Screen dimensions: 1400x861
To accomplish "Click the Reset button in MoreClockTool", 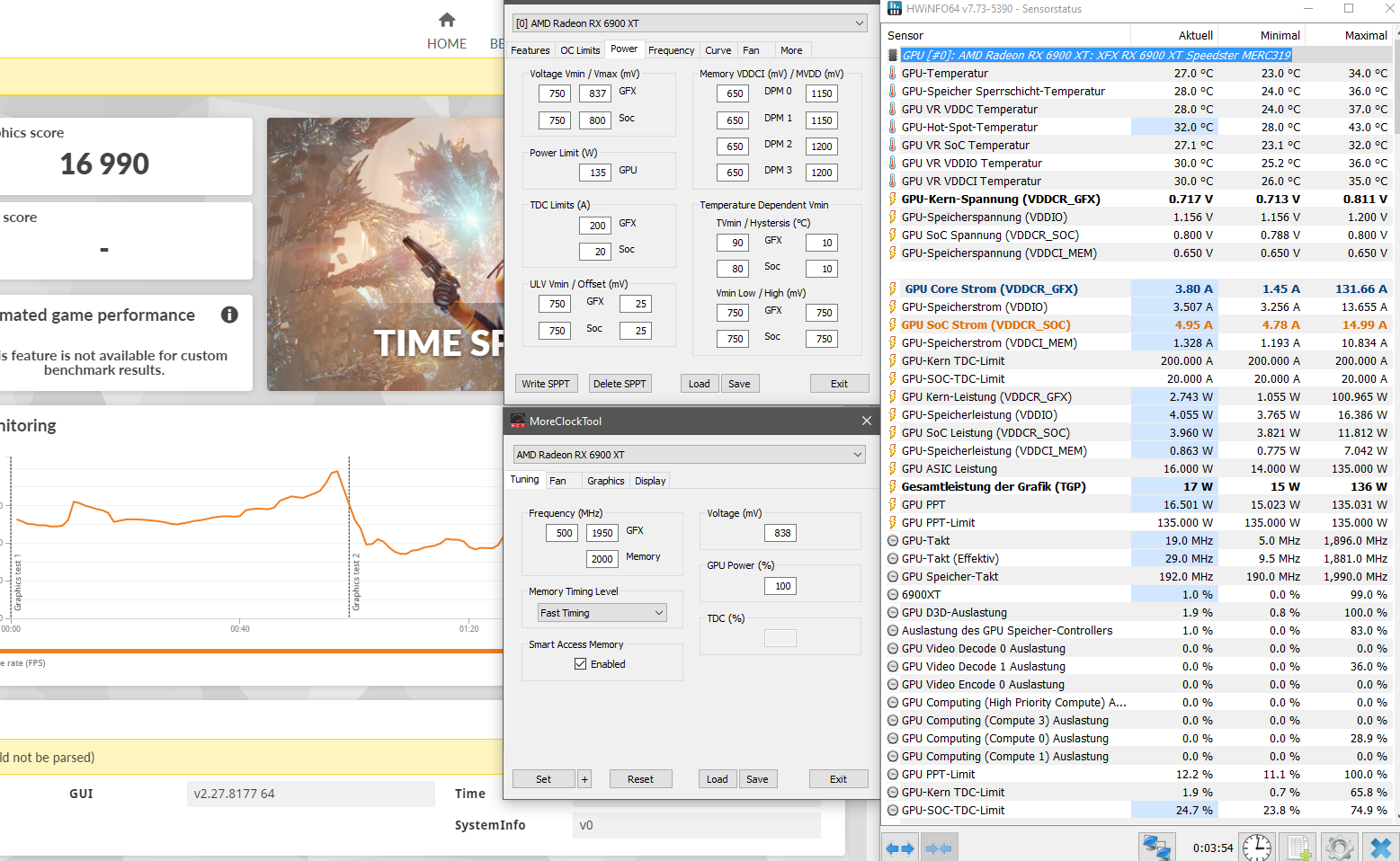I will [x=640, y=779].
